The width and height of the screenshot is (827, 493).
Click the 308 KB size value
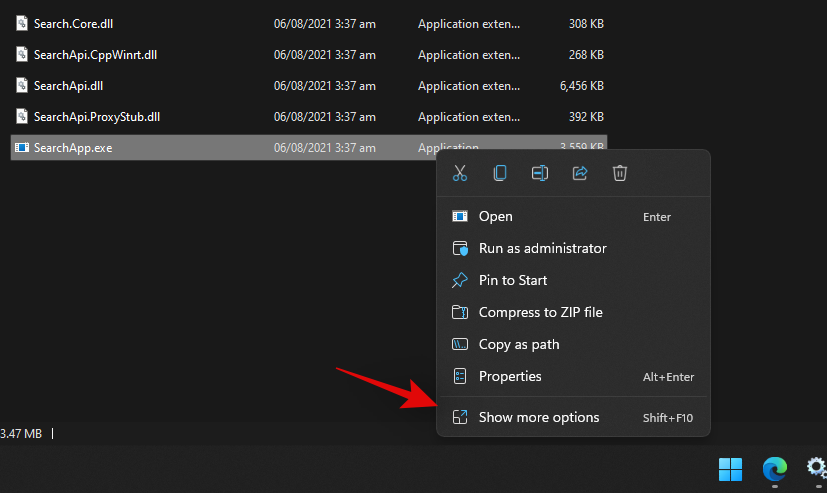[586, 24]
